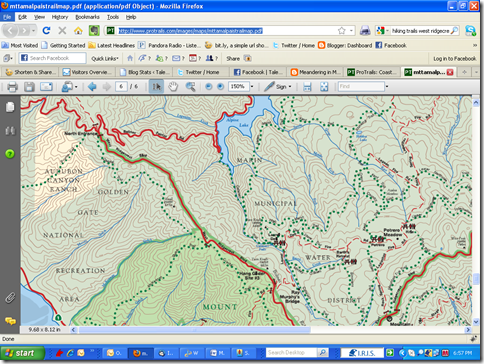Click the printer icon next to the address bar
This screenshot has height=364, width=484.
365,31
